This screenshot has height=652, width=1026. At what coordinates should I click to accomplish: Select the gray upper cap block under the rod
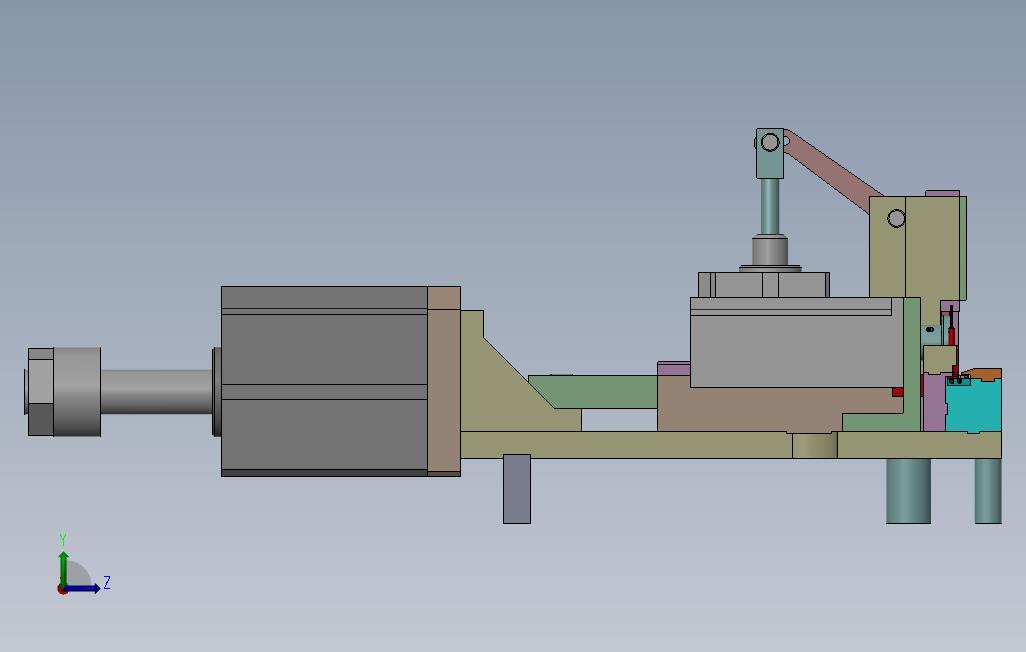(x=764, y=285)
